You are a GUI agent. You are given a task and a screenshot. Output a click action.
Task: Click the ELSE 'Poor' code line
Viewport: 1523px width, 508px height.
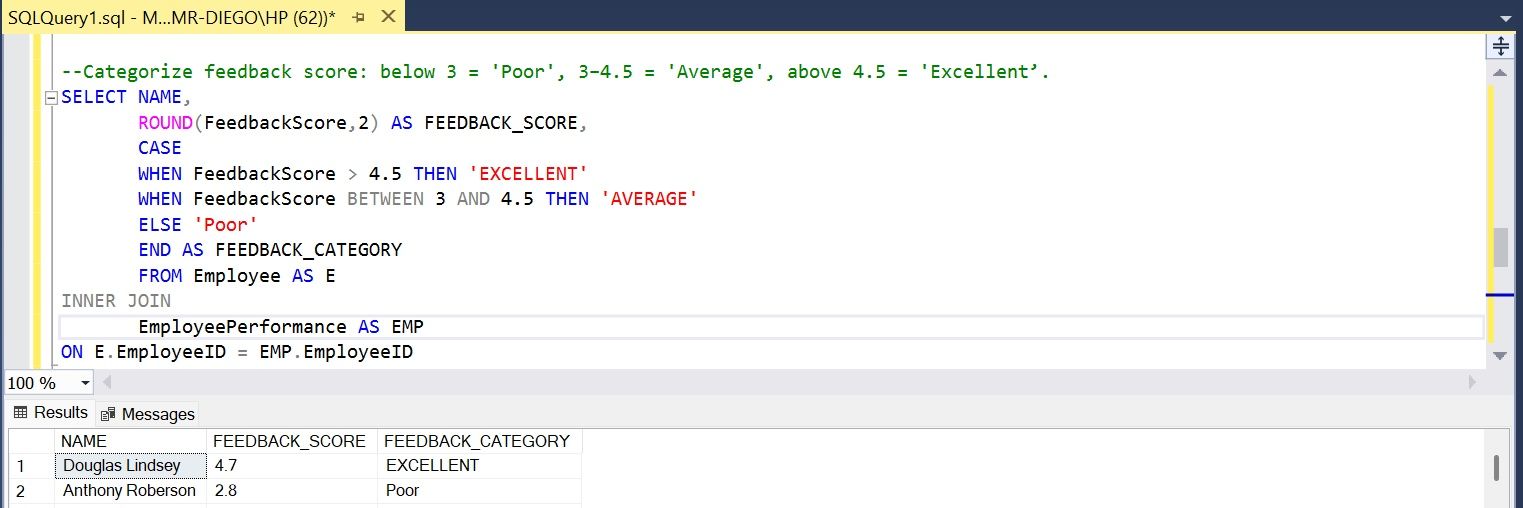[x=198, y=225]
